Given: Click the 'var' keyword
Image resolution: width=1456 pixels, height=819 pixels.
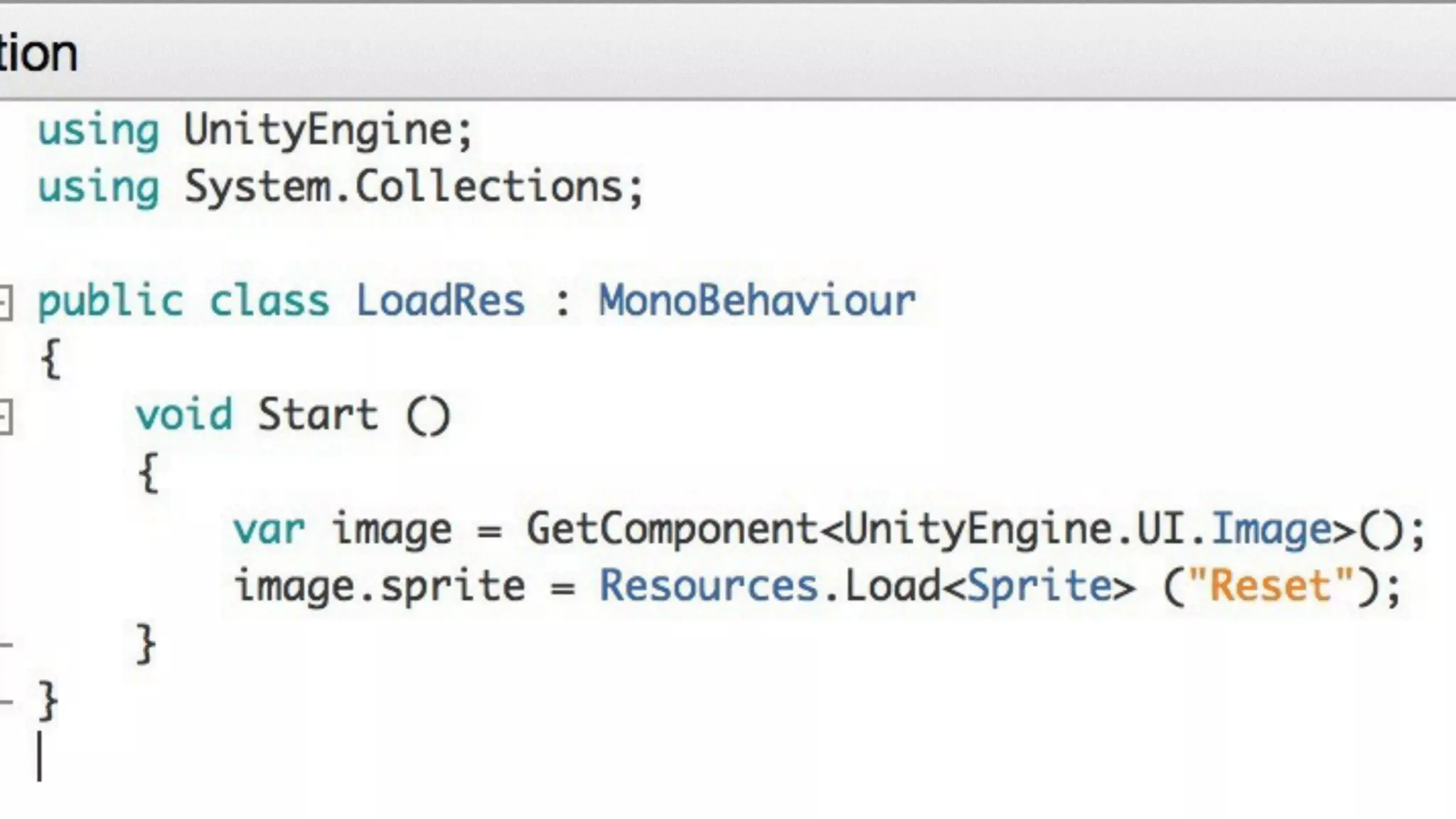Looking at the screenshot, I should click(x=269, y=530).
